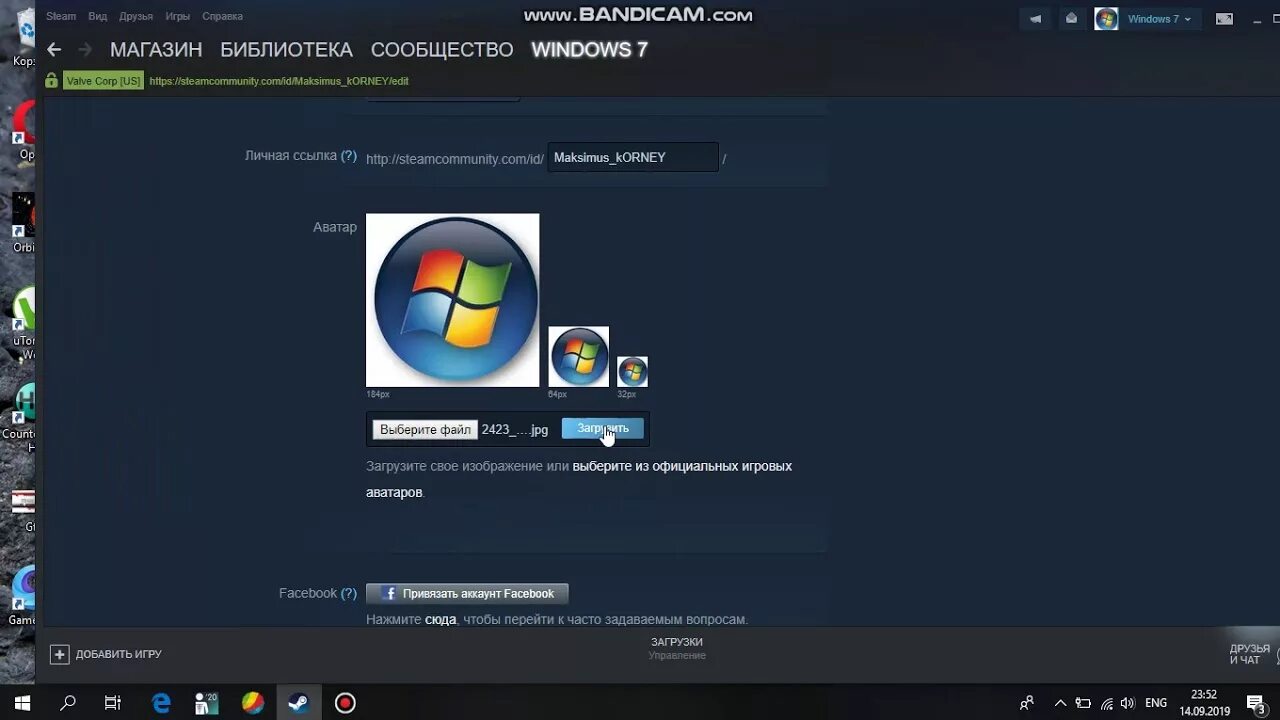
Task: Open the colorful ball app on taskbar
Action: point(253,703)
